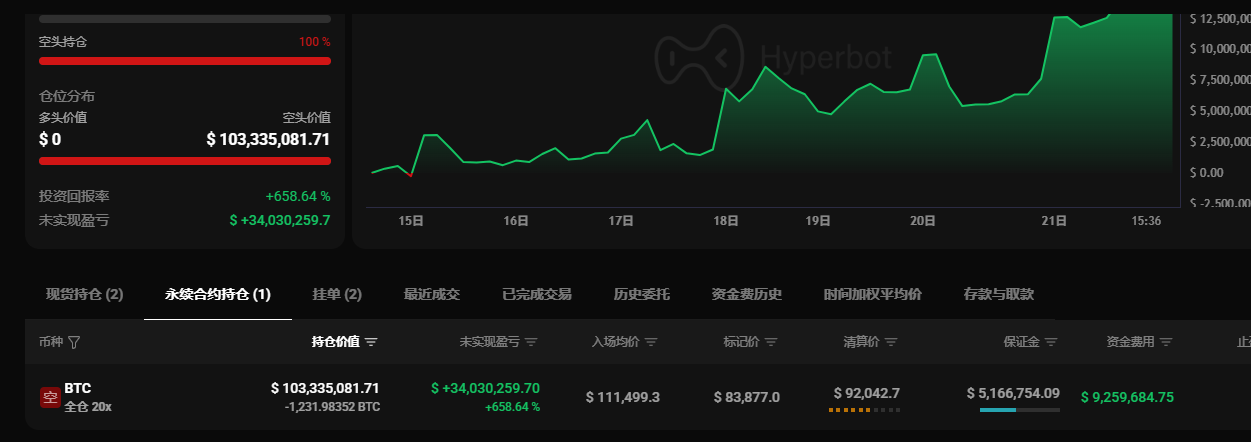Click the 清算价 column sort icon
Viewport: 1251px width, 442px height.
tap(891, 342)
